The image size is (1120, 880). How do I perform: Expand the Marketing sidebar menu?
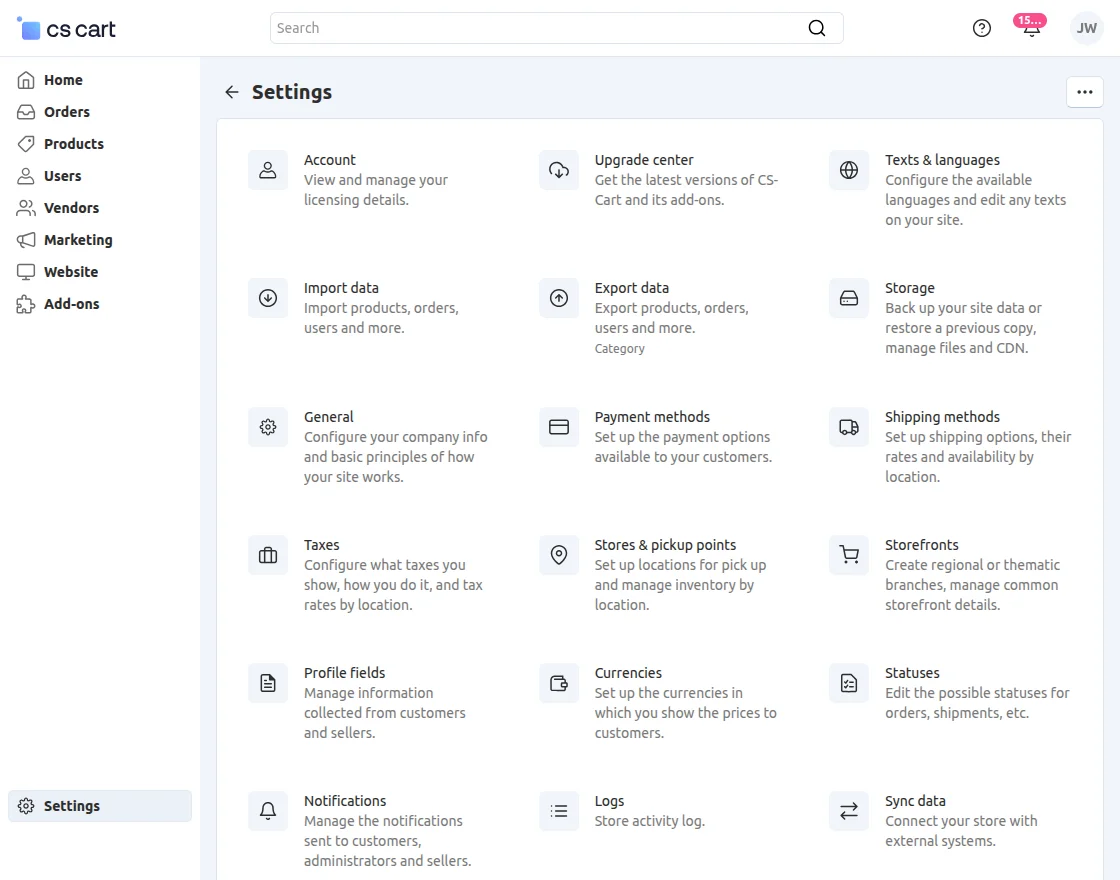point(78,240)
